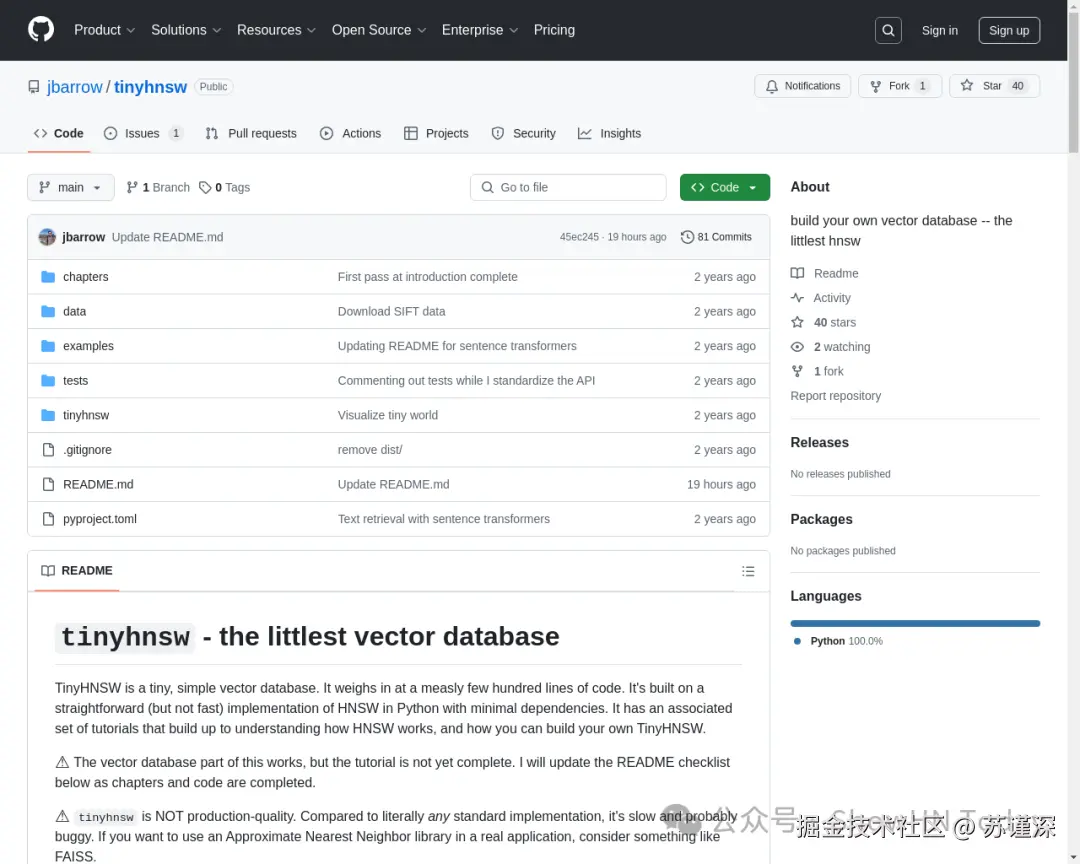Open the Releases heading link
This screenshot has width=1080, height=864.
tap(819, 442)
